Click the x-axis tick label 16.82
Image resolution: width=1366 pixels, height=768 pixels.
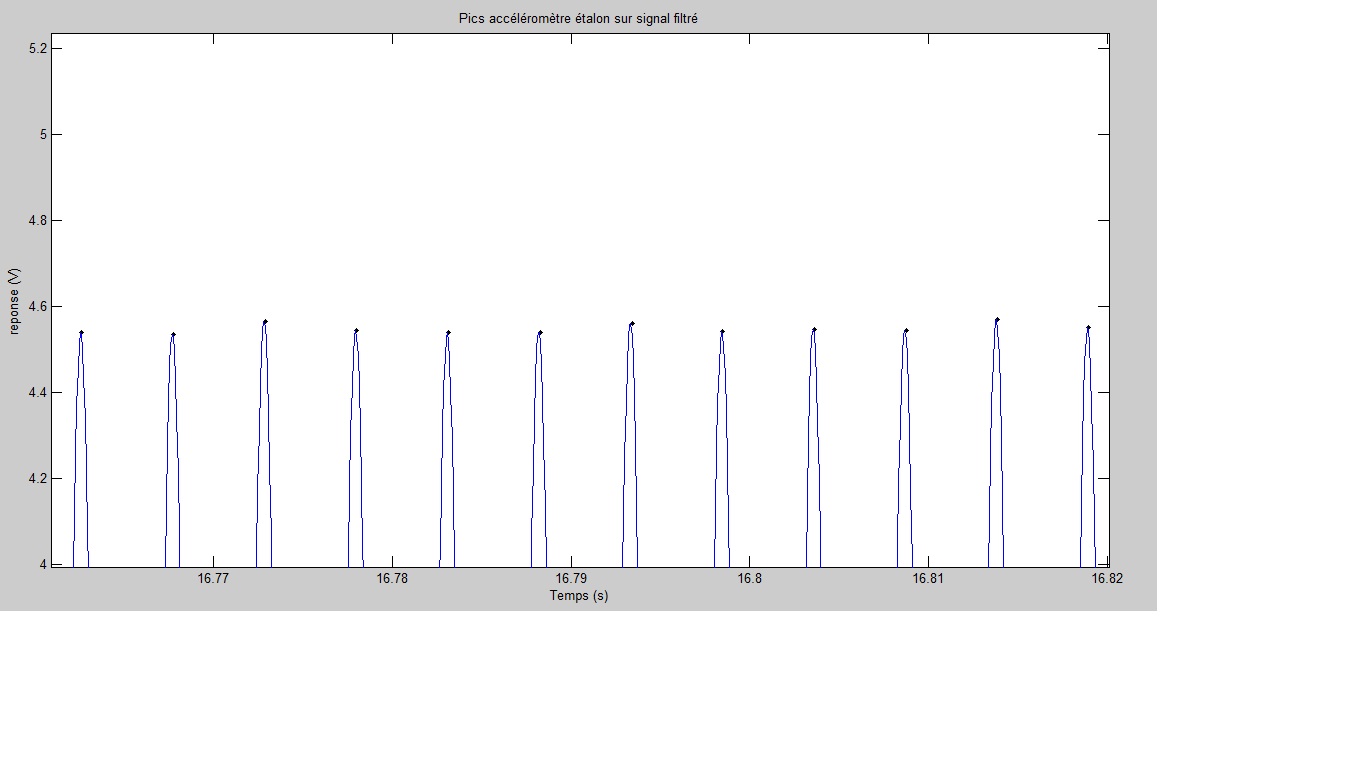point(1106,579)
